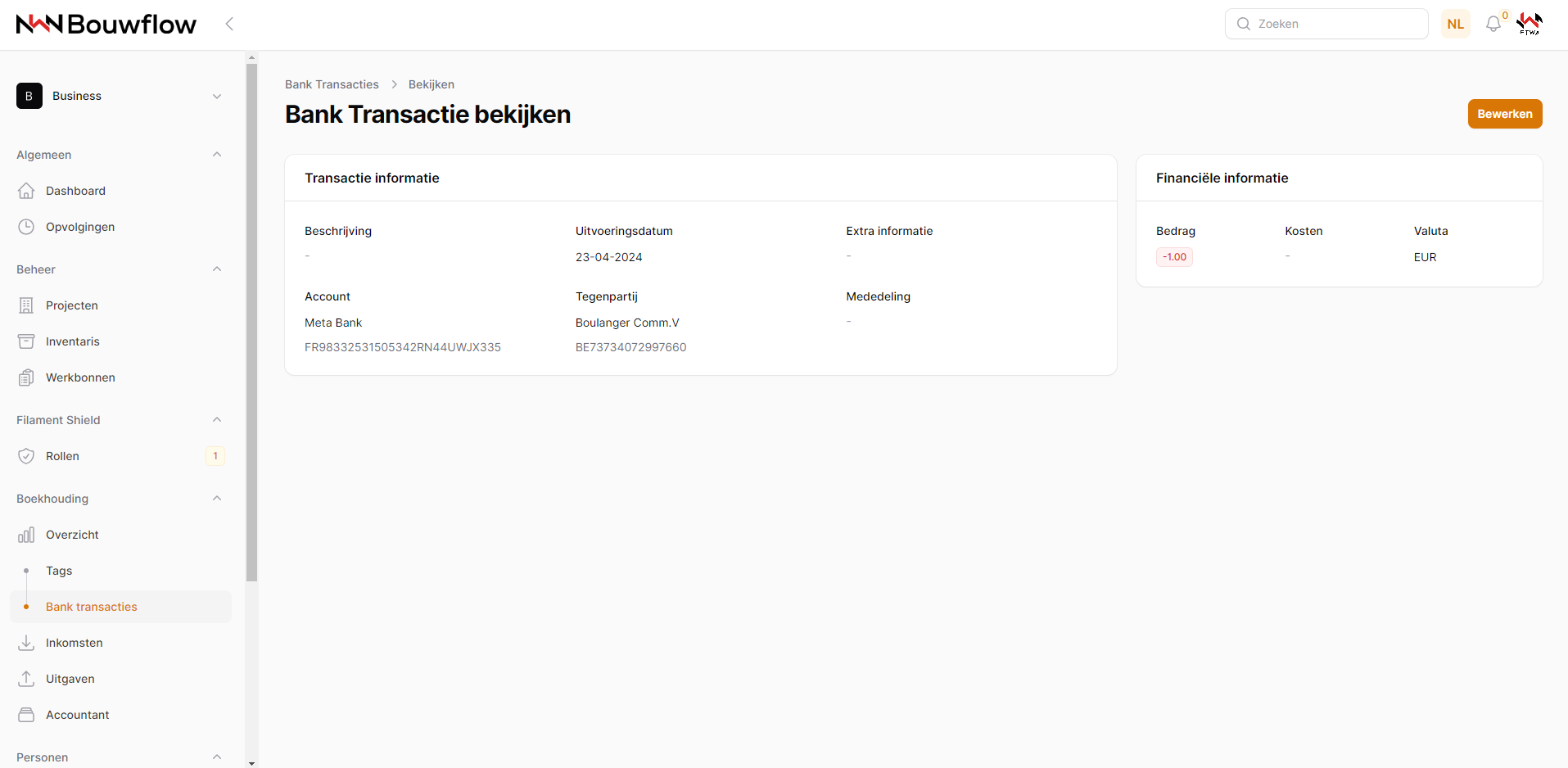Click the Werkbonnen clipboard icon
This screenshot has height=768, width=1568.
[x=26, y=377]
